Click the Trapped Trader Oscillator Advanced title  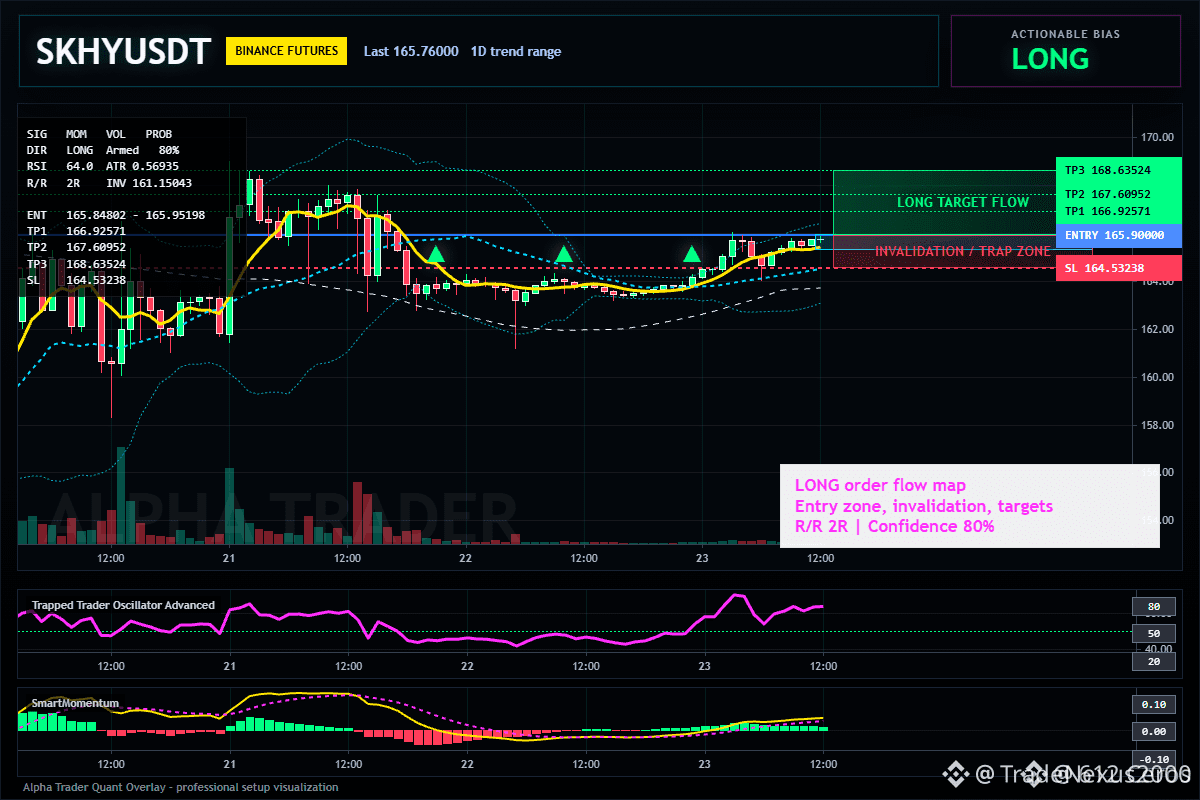123,605
